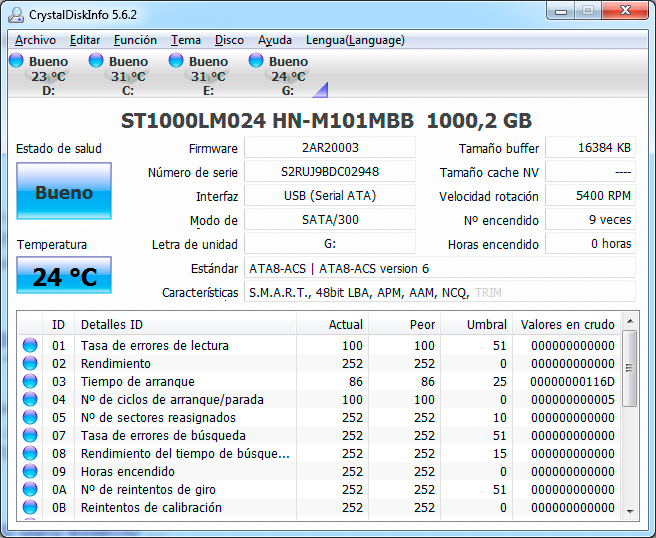Select drive G: status orb icon
This screenshot has height=538, width=656.
pyautogui.click(x=256, y=61)
